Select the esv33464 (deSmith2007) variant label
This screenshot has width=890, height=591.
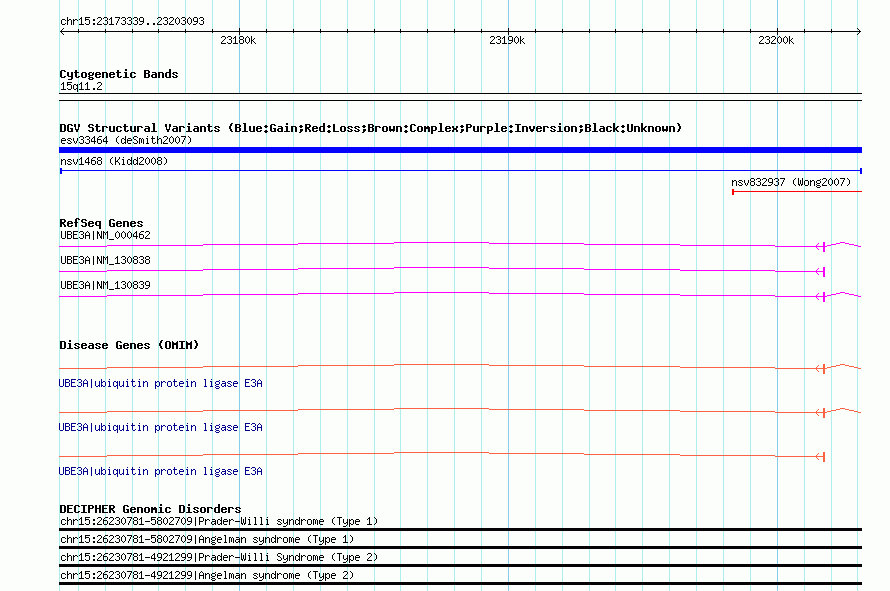coord(126,140)
